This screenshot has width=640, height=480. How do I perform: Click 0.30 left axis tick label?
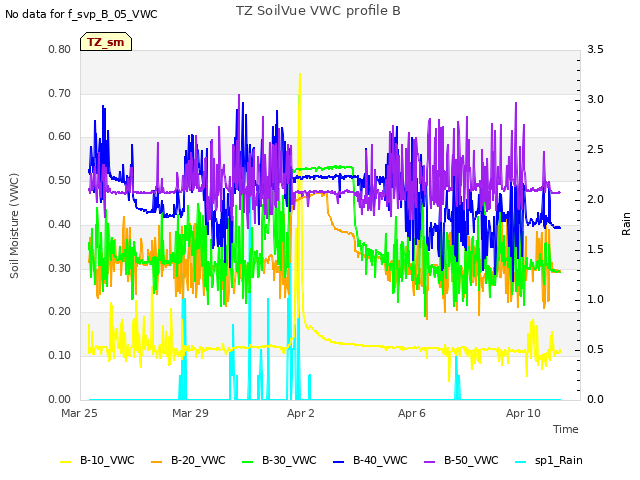point(60,268)
